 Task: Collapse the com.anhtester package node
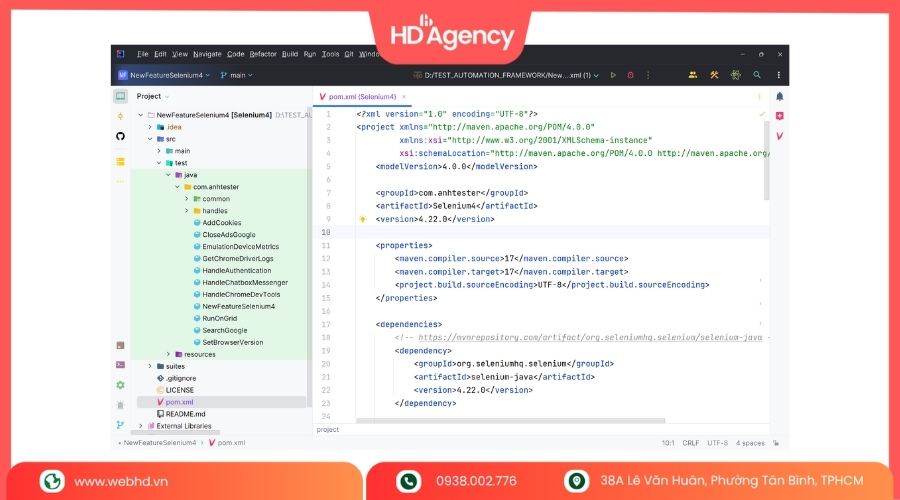pyautogui.click(x=177, y=186)
